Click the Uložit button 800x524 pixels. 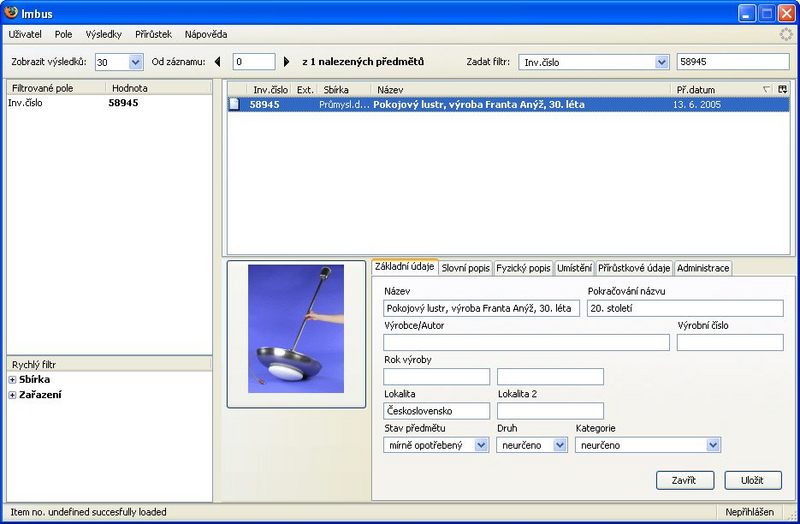(x=753, y=480)
